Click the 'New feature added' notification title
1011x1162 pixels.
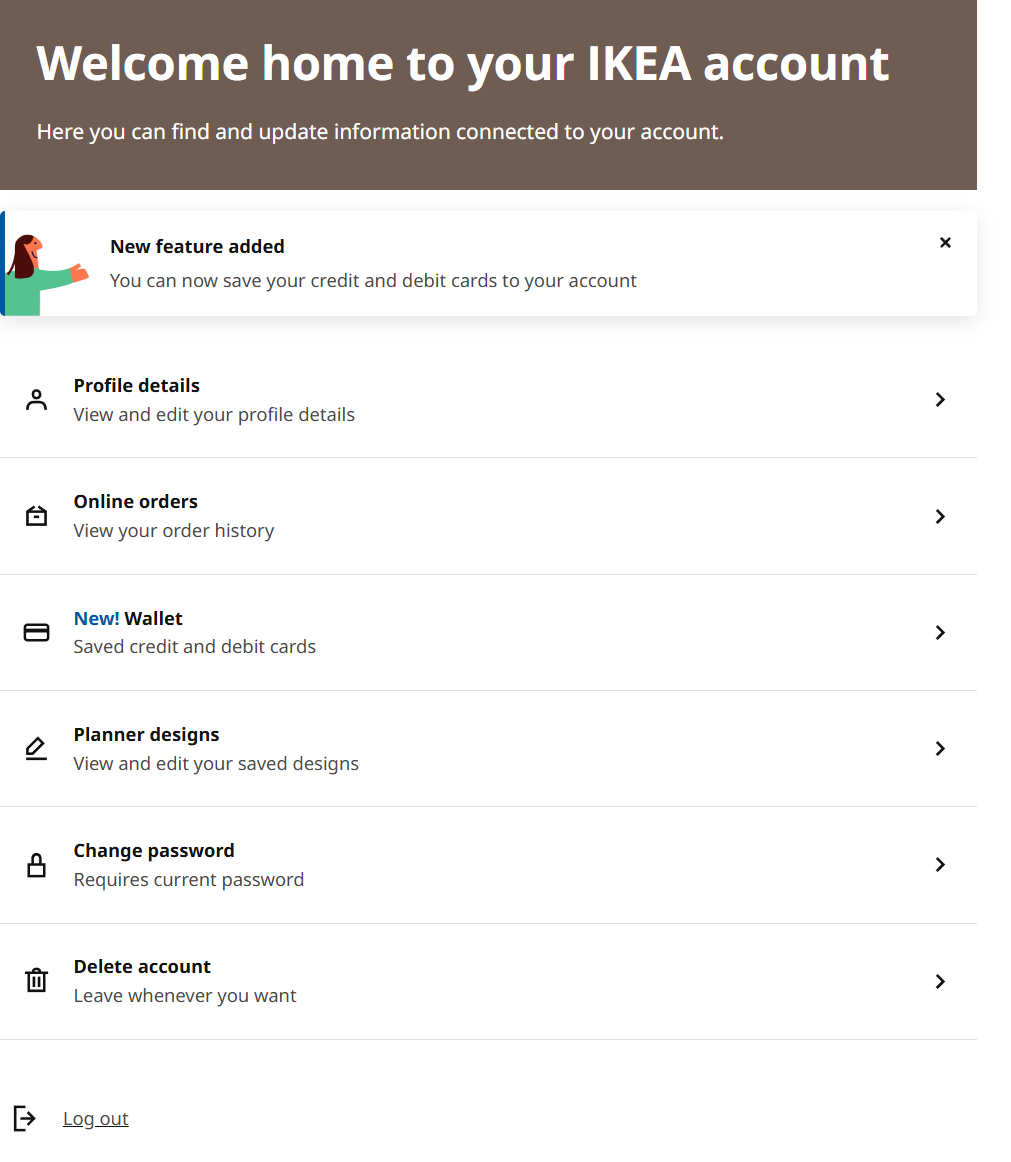click(x=197, y=246)
